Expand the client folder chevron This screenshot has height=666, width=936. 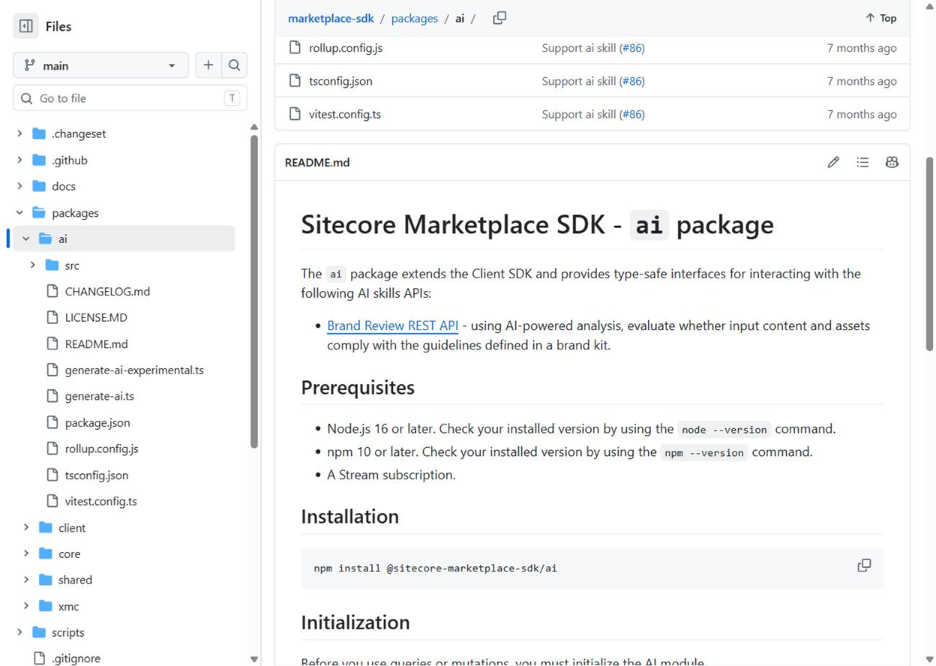click(26, 528)
